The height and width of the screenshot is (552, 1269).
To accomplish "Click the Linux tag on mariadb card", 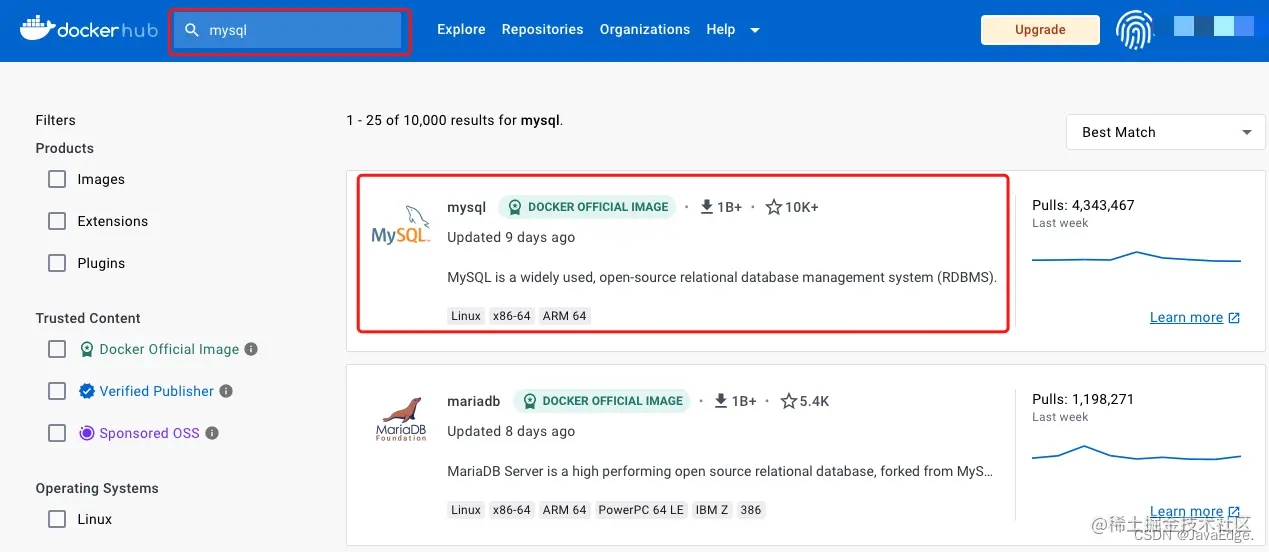I will (466, 510).
